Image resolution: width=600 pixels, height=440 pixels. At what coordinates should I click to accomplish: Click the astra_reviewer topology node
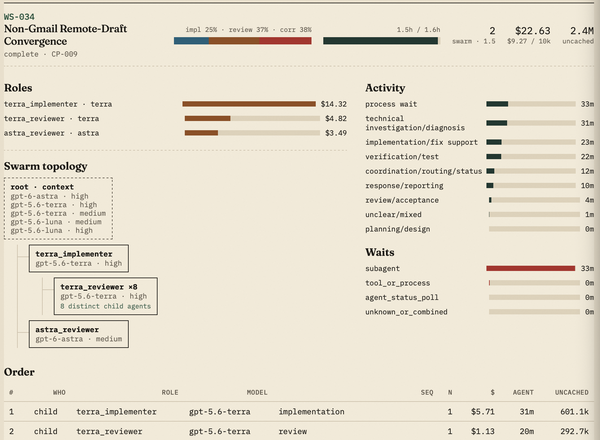(x=79, y=334)
